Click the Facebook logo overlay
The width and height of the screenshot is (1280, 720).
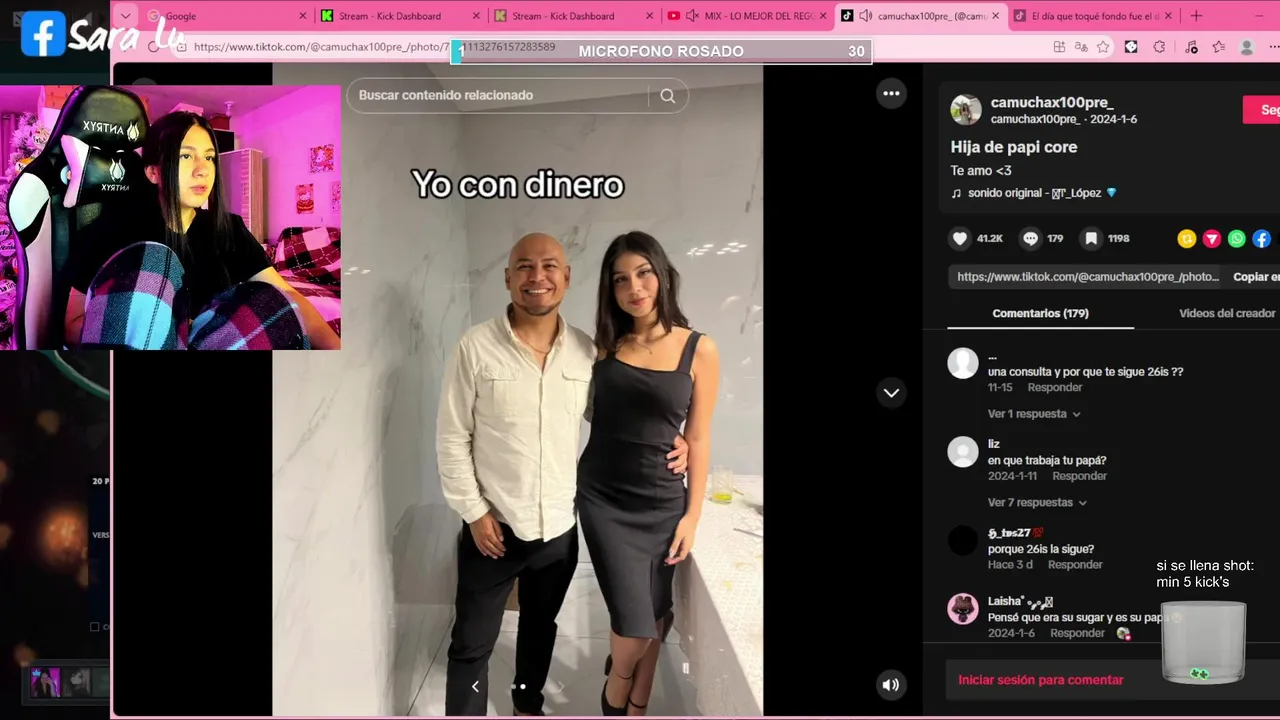(x=42, y=34)
